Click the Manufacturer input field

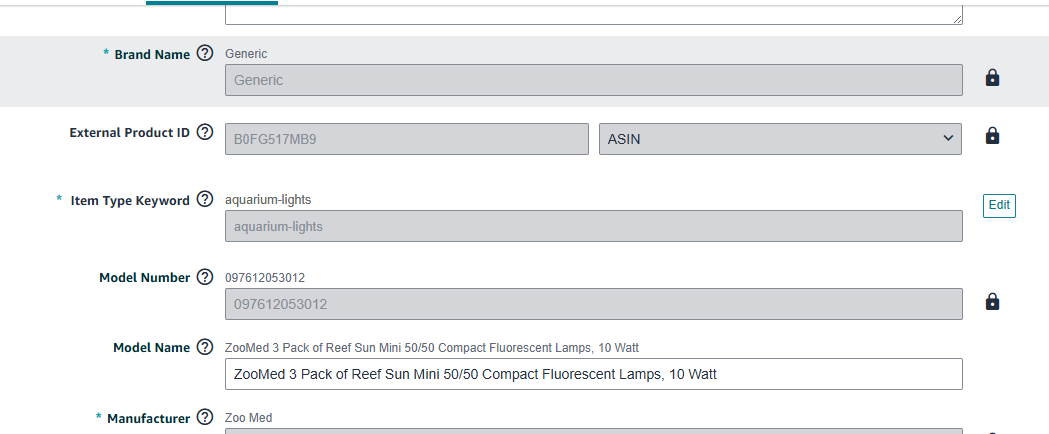593,431
